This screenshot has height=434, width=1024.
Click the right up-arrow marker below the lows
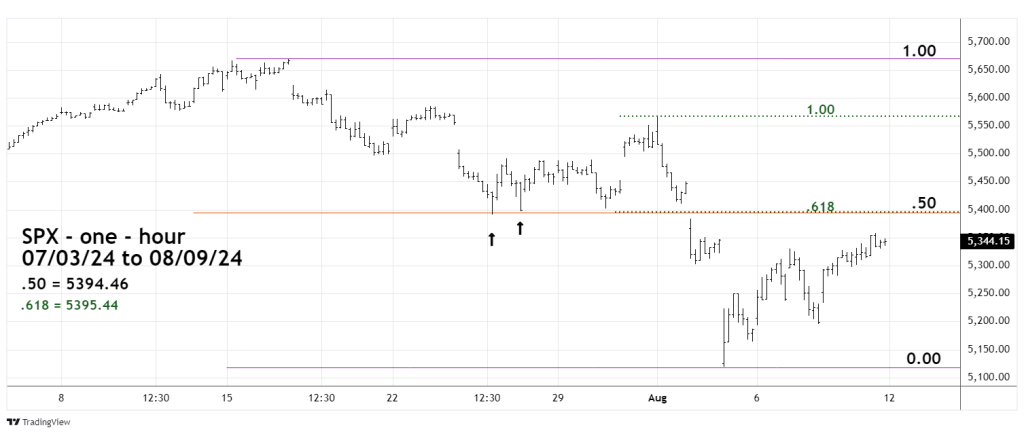(520, 228)
